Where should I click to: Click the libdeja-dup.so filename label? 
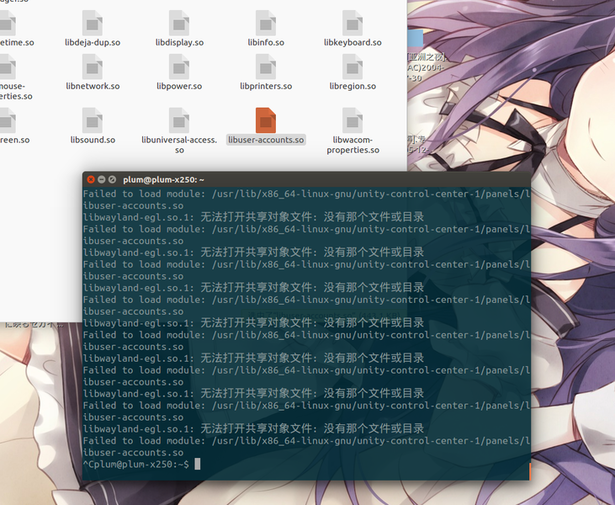[93, 42]
